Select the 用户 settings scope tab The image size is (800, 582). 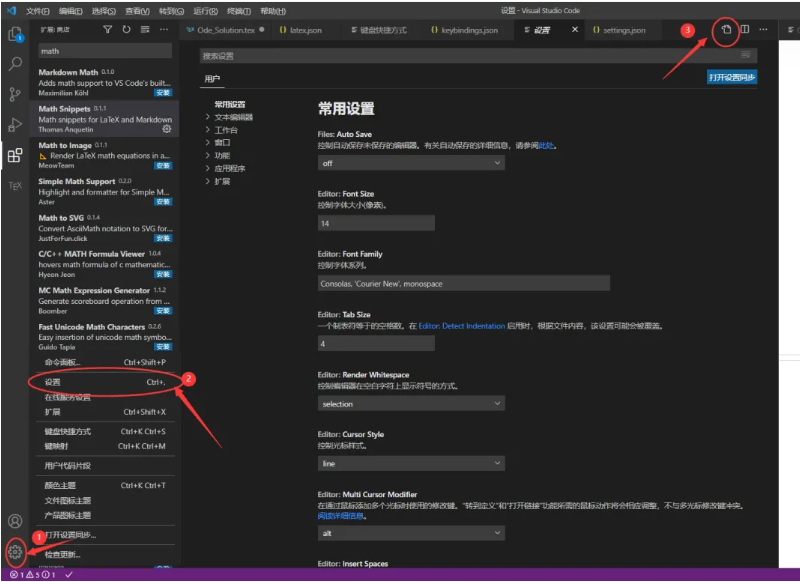point(212,79)
